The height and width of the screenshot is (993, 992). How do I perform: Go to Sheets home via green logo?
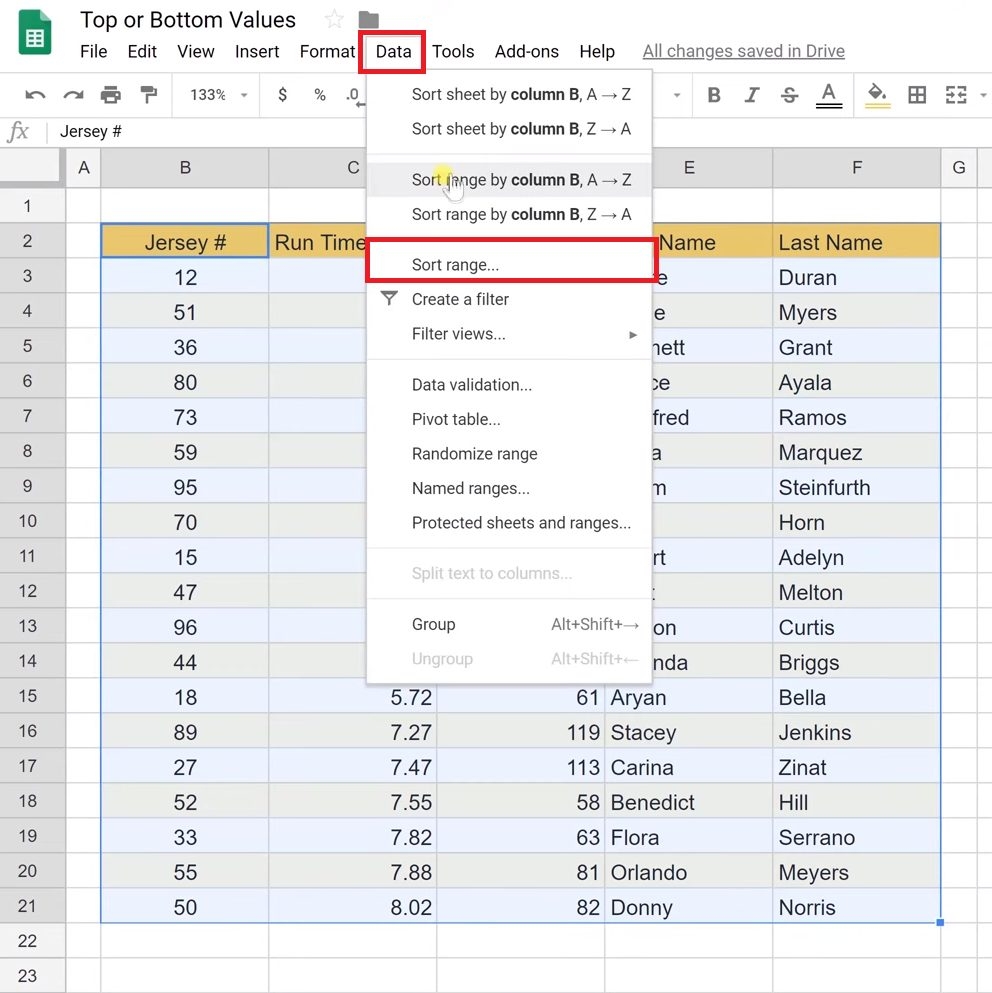coord(36,36)
